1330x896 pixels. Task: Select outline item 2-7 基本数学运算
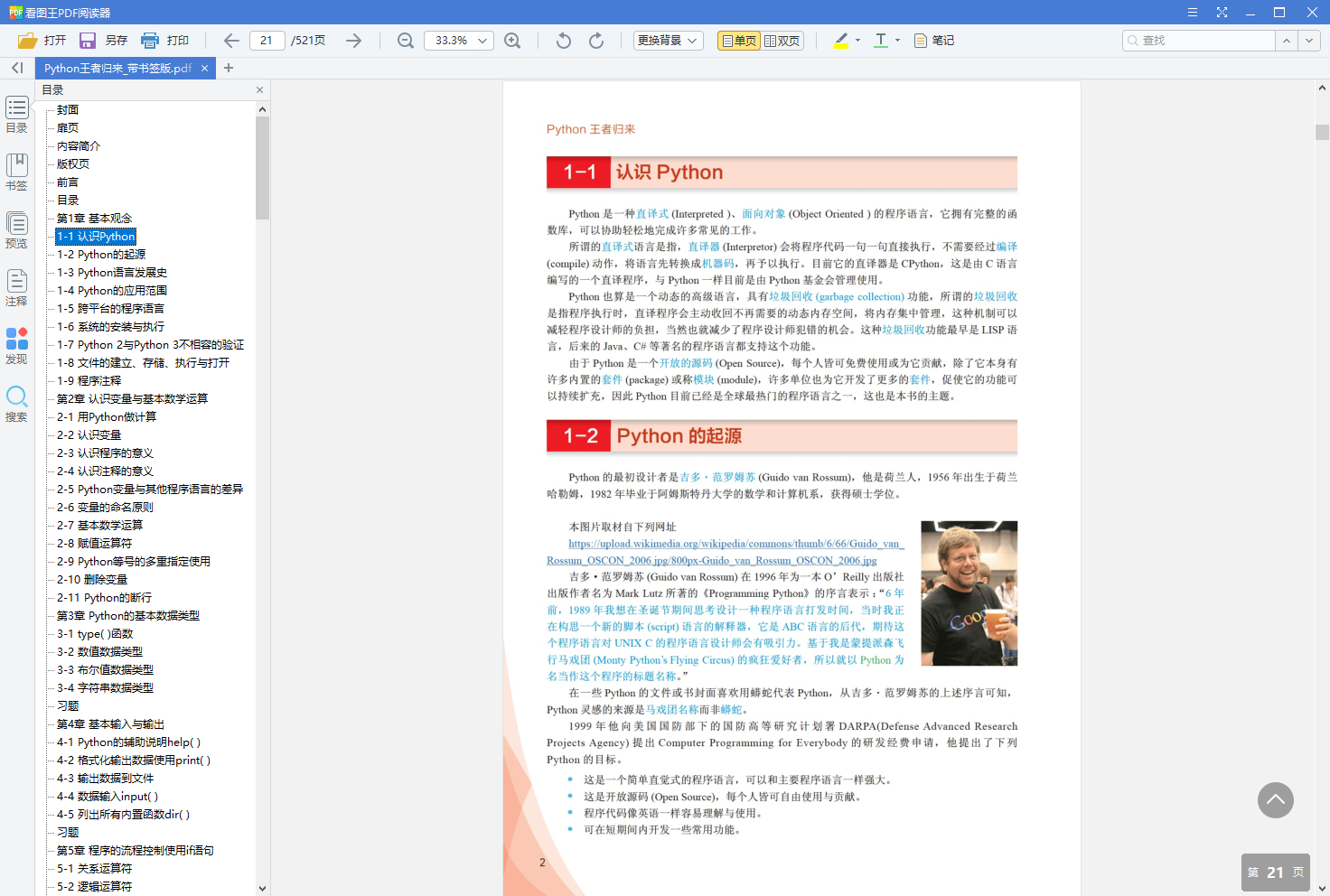(x=99, y=526)
